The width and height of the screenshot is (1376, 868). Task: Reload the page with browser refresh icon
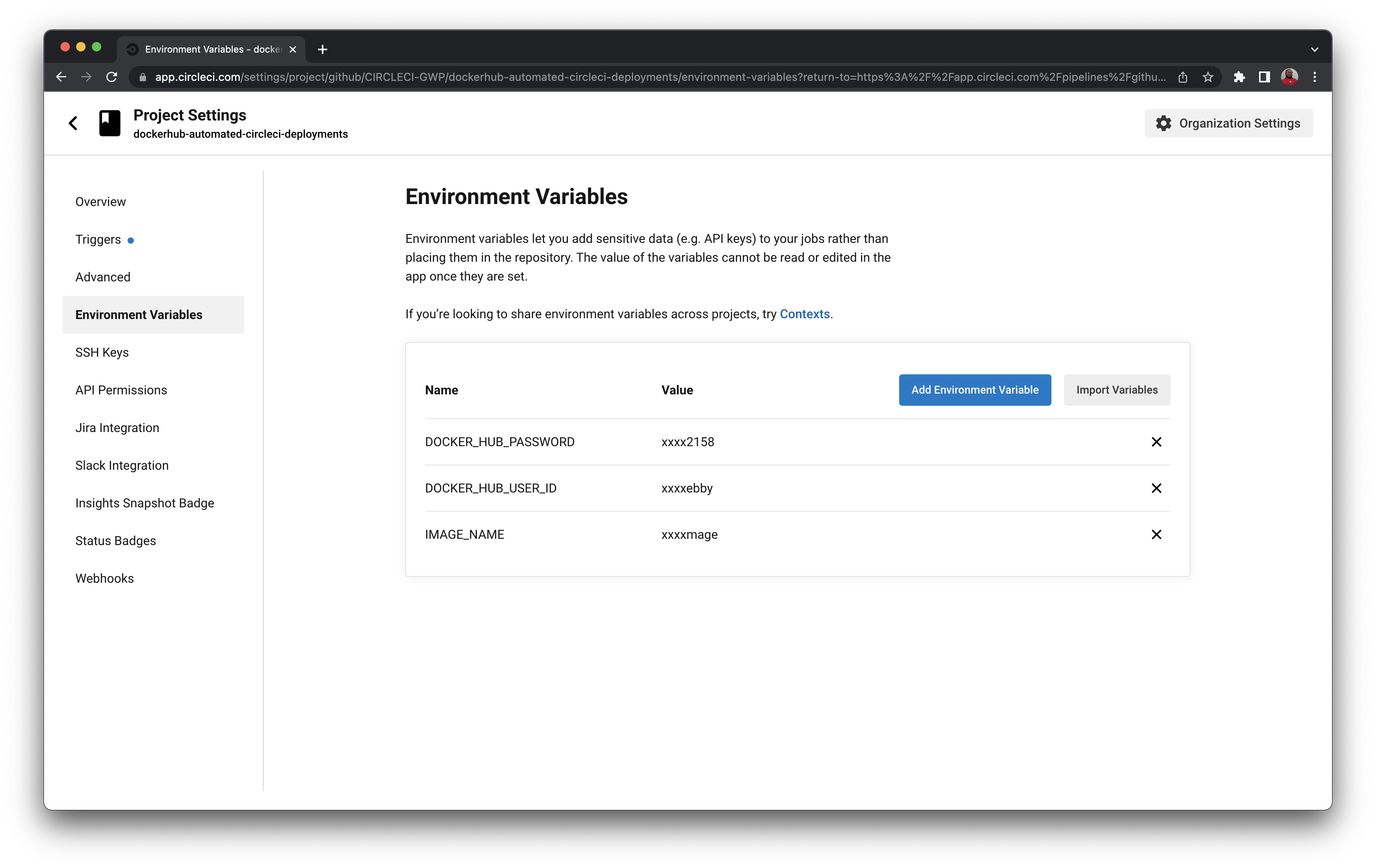pos(112,77)
